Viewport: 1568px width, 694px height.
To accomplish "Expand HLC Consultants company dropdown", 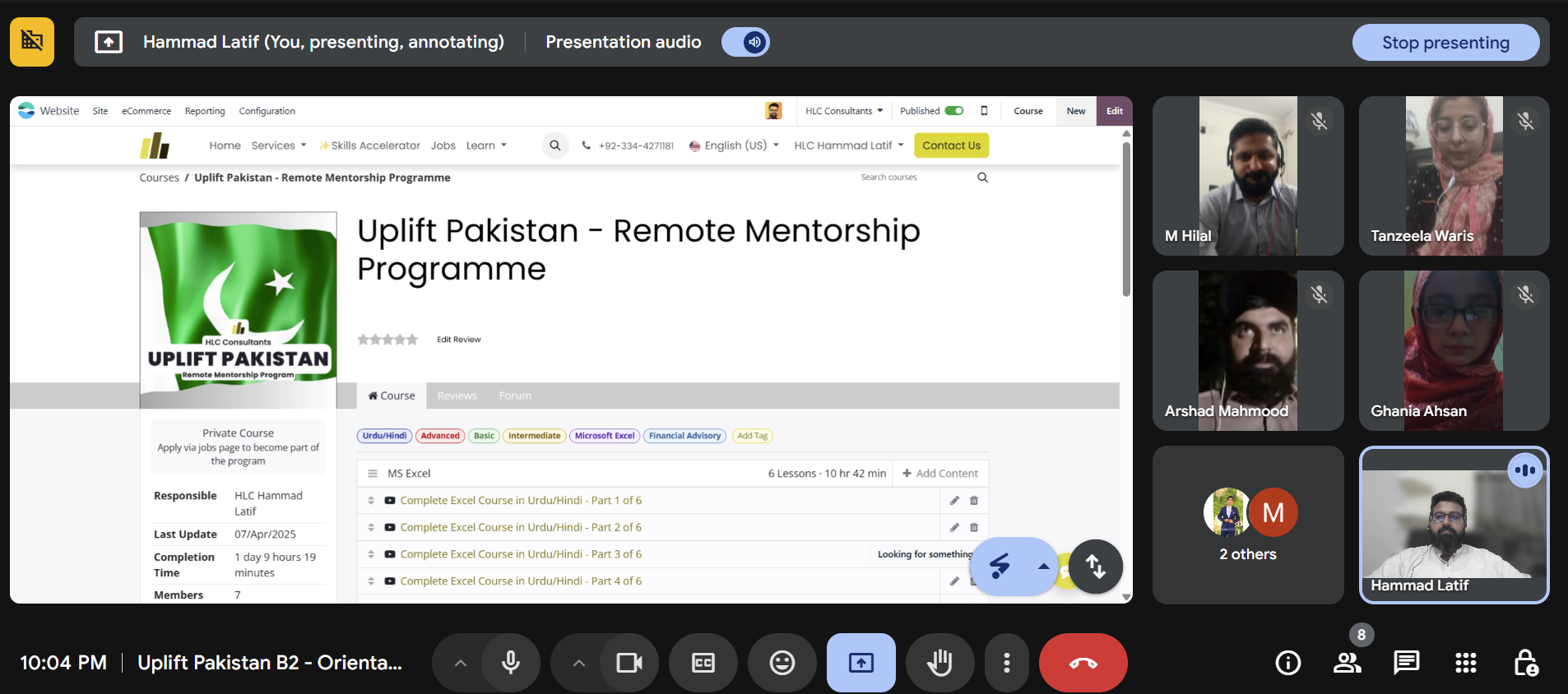I will [x=844, y=111].
